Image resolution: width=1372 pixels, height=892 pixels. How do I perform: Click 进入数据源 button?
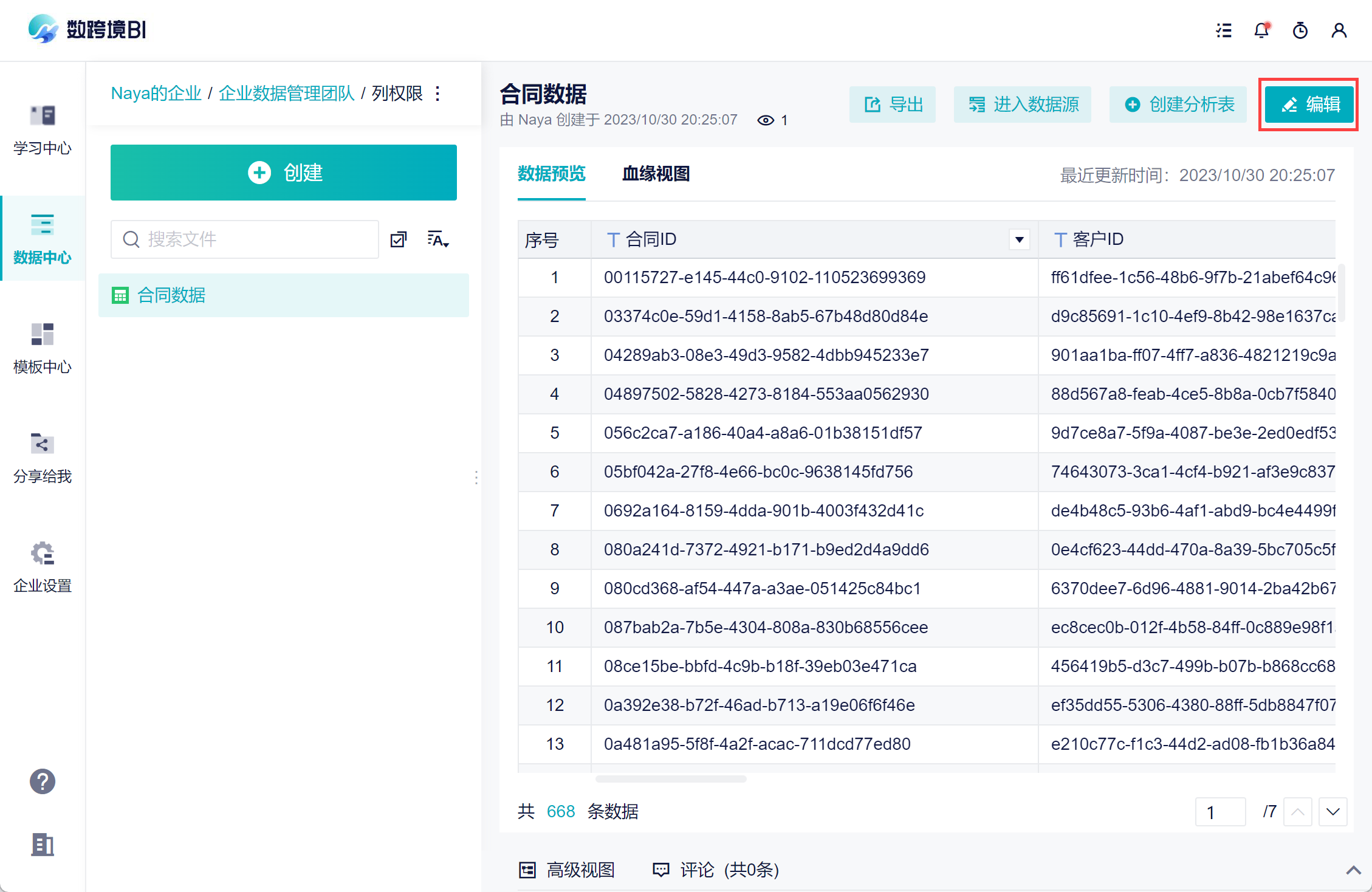coord(1023,105)
